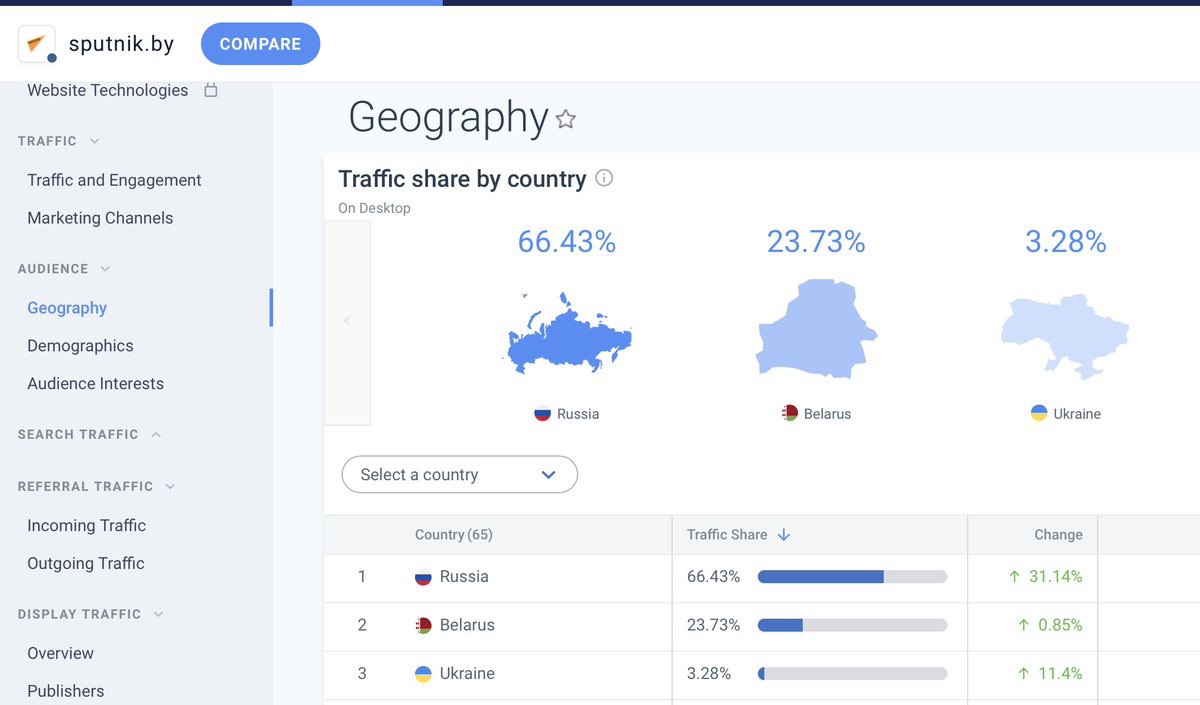Click the COMPARE button
Image resolution: width=1200 pixels, height=705 pixels.
pos(260,44)
